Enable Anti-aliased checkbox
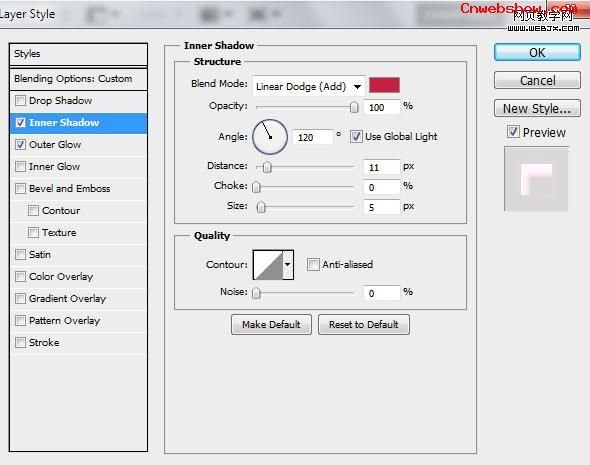This screenshot has width=590, height=465. (313, 264)
